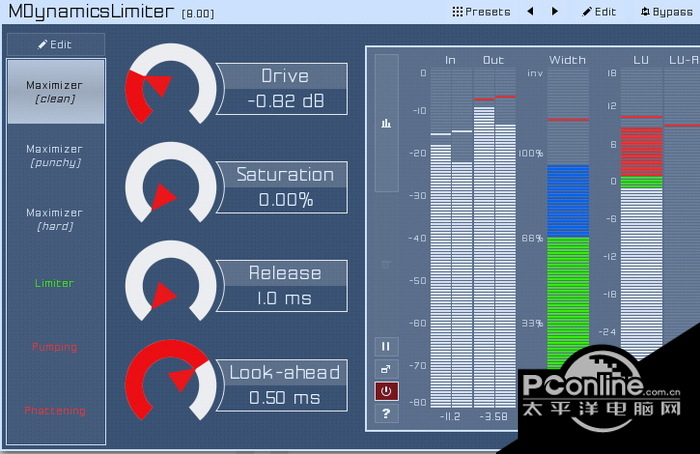Click the LU loudness meter
Screen dimensions: 700x454
point(641,214)
